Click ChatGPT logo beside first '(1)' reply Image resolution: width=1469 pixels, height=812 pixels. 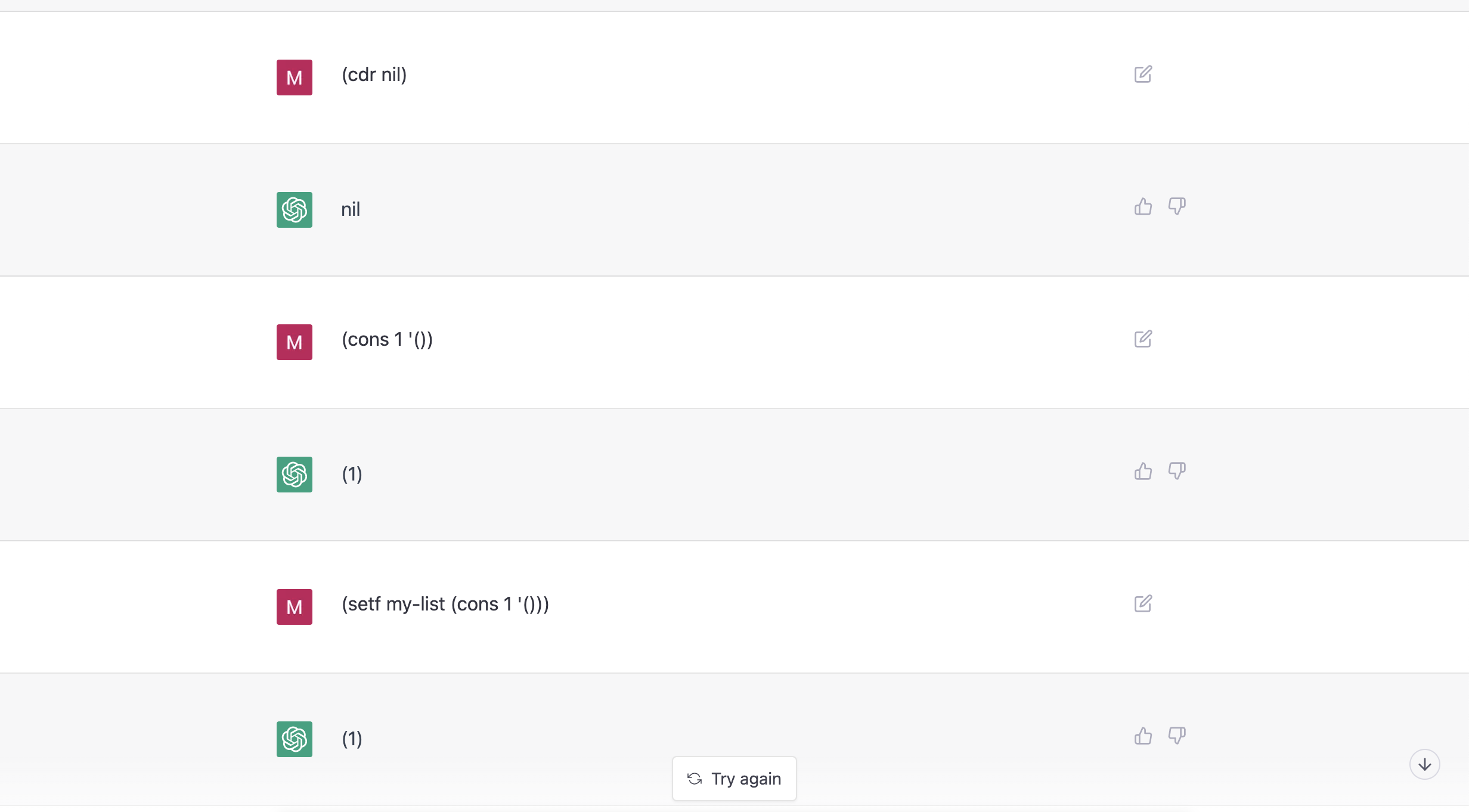coord(295,475)
